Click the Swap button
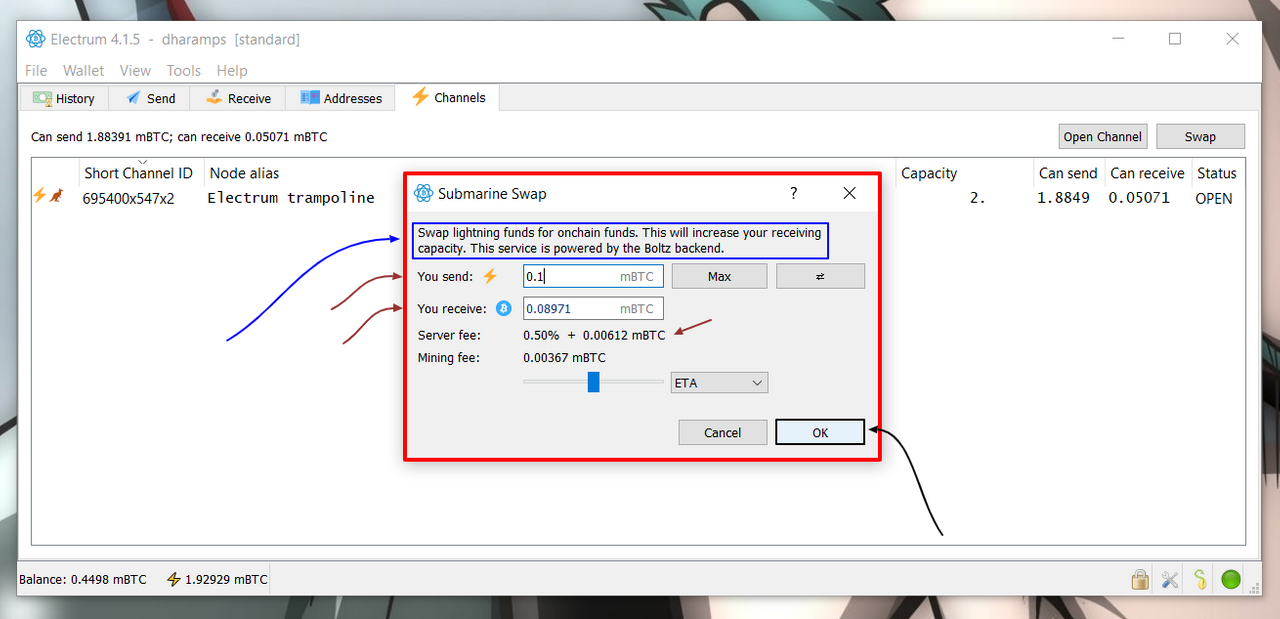The width and height of the screenshot is (1280, 619). point(1200,137)
